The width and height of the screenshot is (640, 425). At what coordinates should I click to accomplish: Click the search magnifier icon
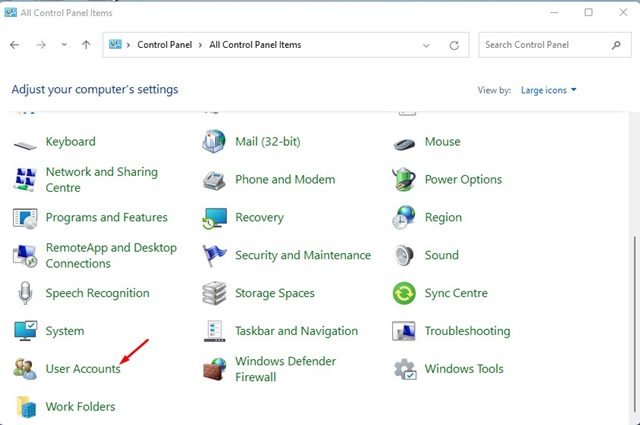616,45
